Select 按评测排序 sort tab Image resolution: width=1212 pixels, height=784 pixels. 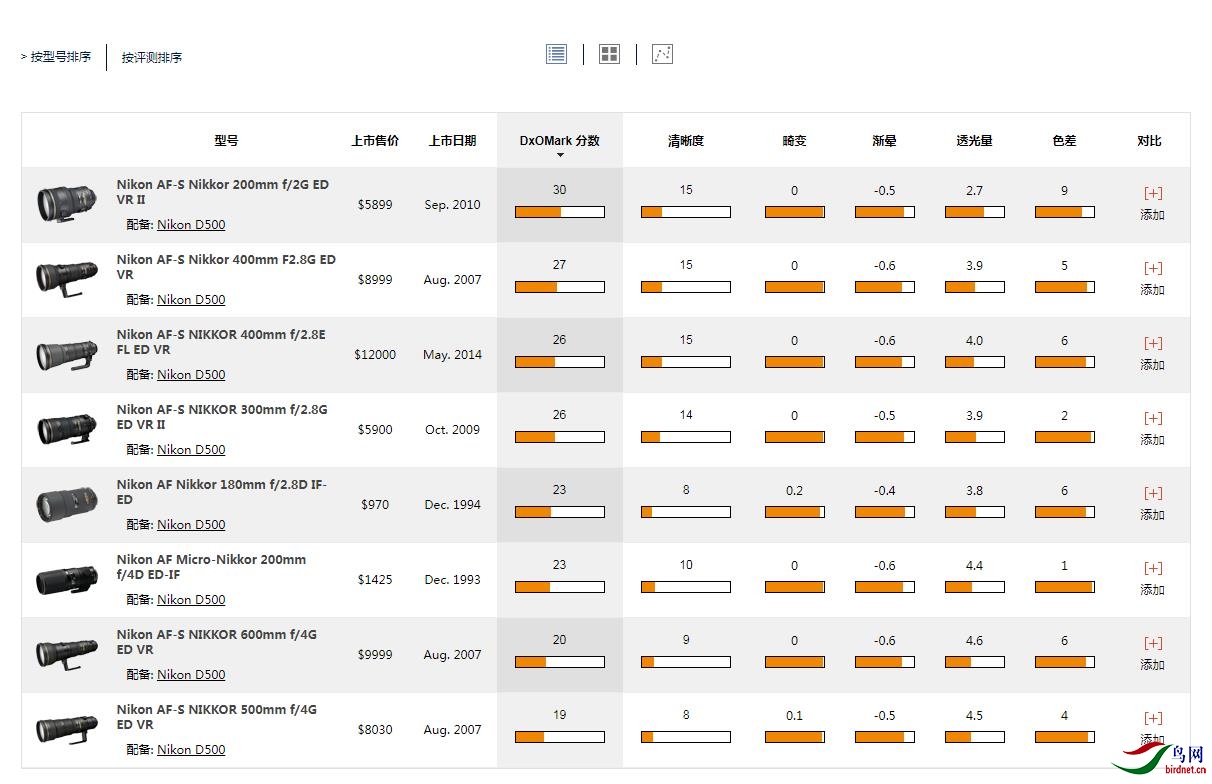(152, 58)
